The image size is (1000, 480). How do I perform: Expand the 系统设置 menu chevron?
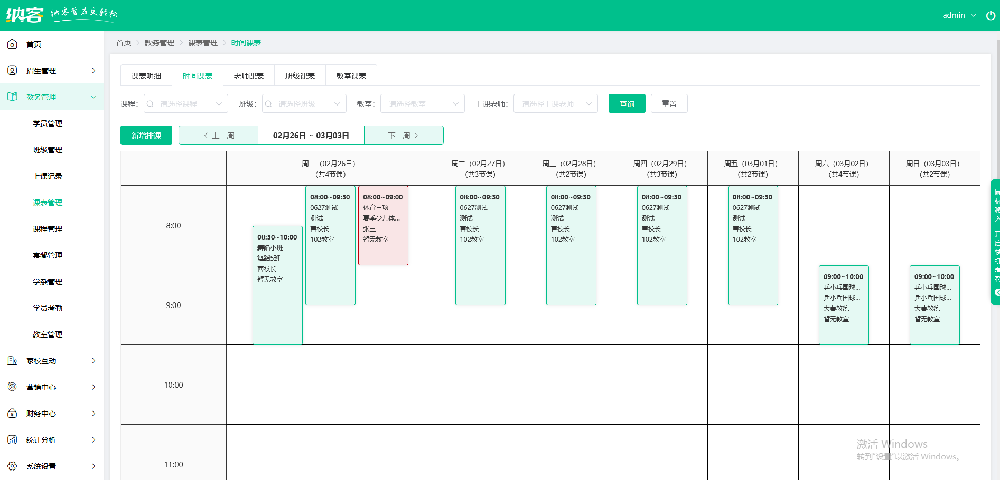pyautogui.click(x=93, y=466)
